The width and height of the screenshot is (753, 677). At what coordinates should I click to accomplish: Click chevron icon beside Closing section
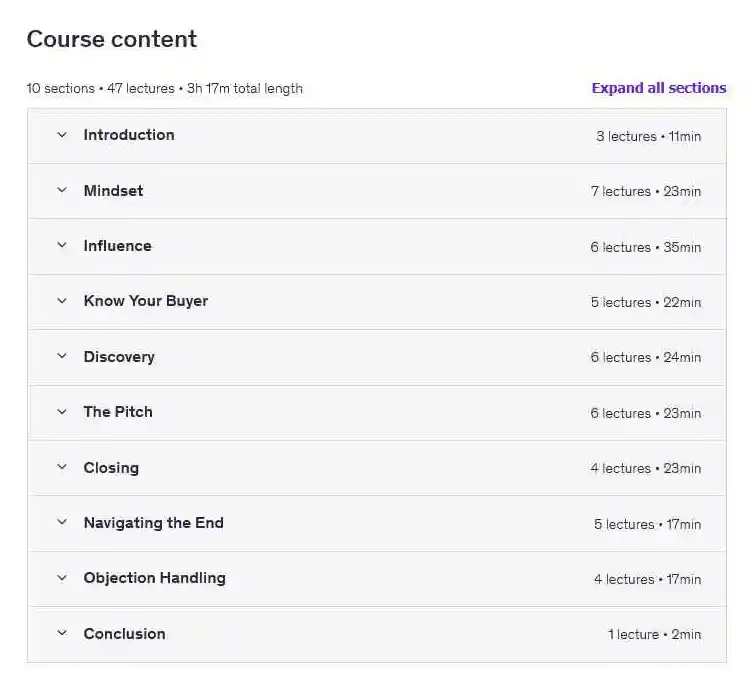[x=62, y=468]
